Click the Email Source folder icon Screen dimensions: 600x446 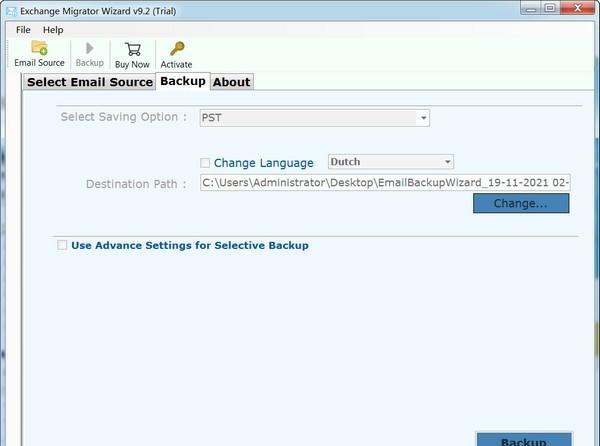(39, 48)
